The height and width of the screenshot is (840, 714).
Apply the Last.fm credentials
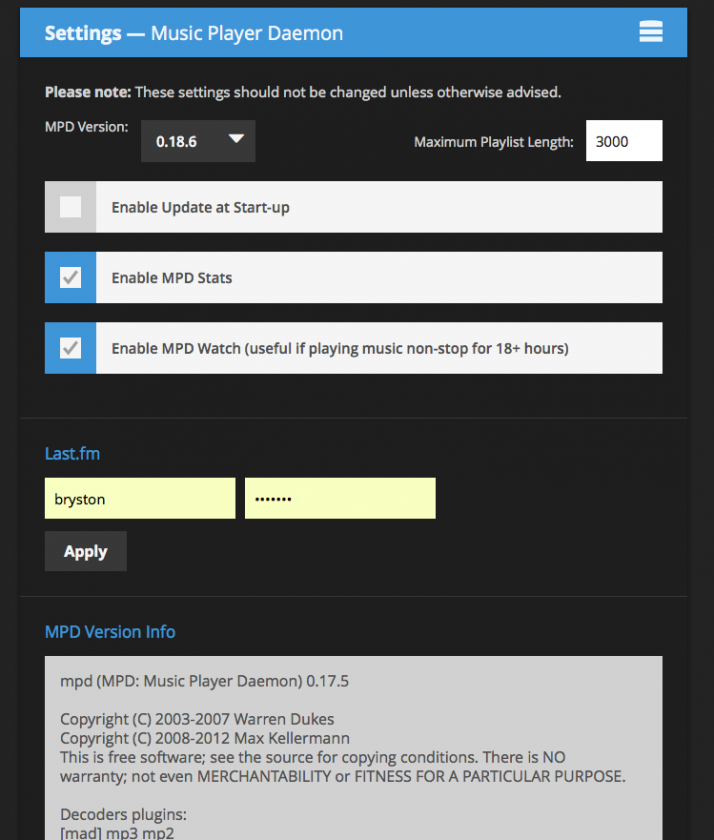coord(86,551)
